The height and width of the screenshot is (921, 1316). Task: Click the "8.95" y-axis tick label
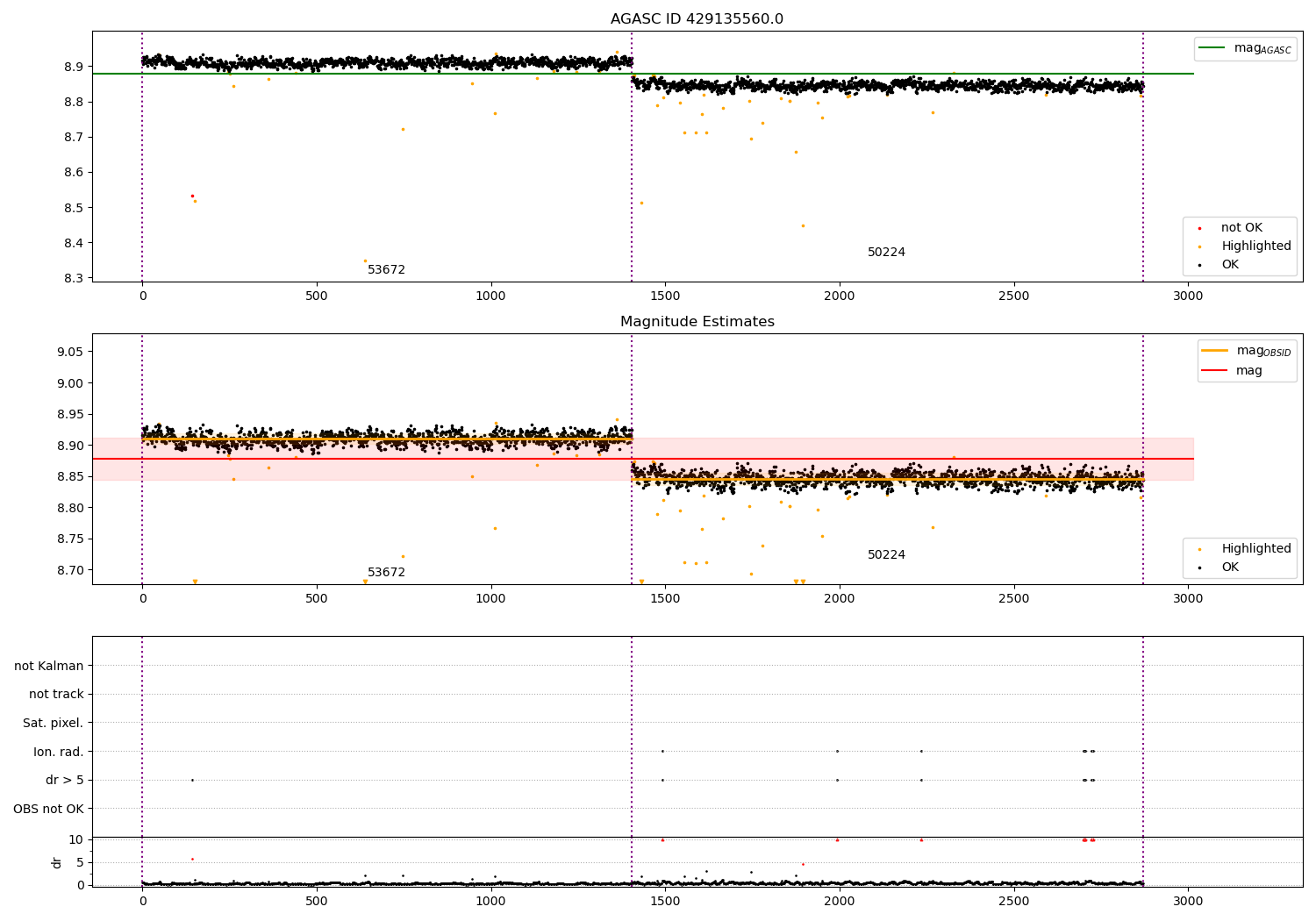coord(70,414)
